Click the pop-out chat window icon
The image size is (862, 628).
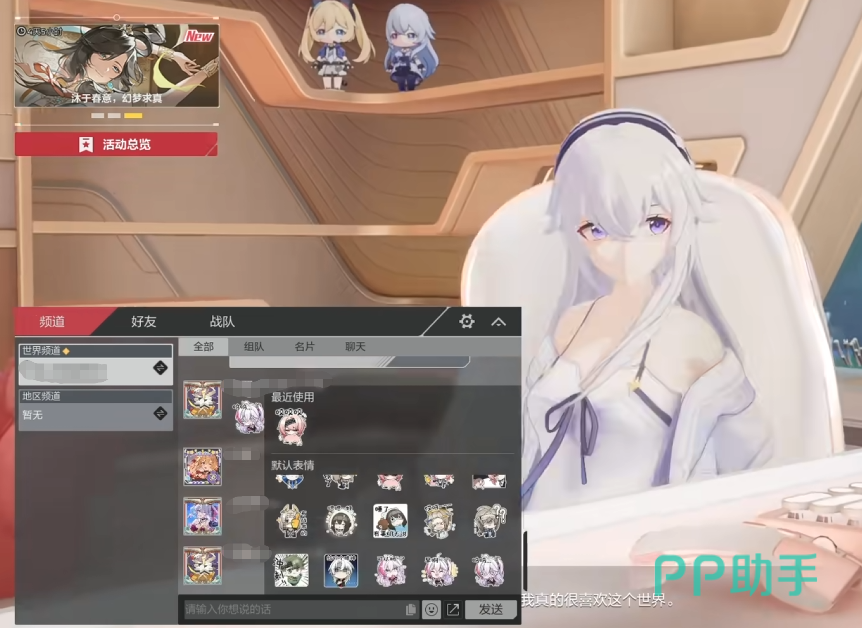[453, 609]
